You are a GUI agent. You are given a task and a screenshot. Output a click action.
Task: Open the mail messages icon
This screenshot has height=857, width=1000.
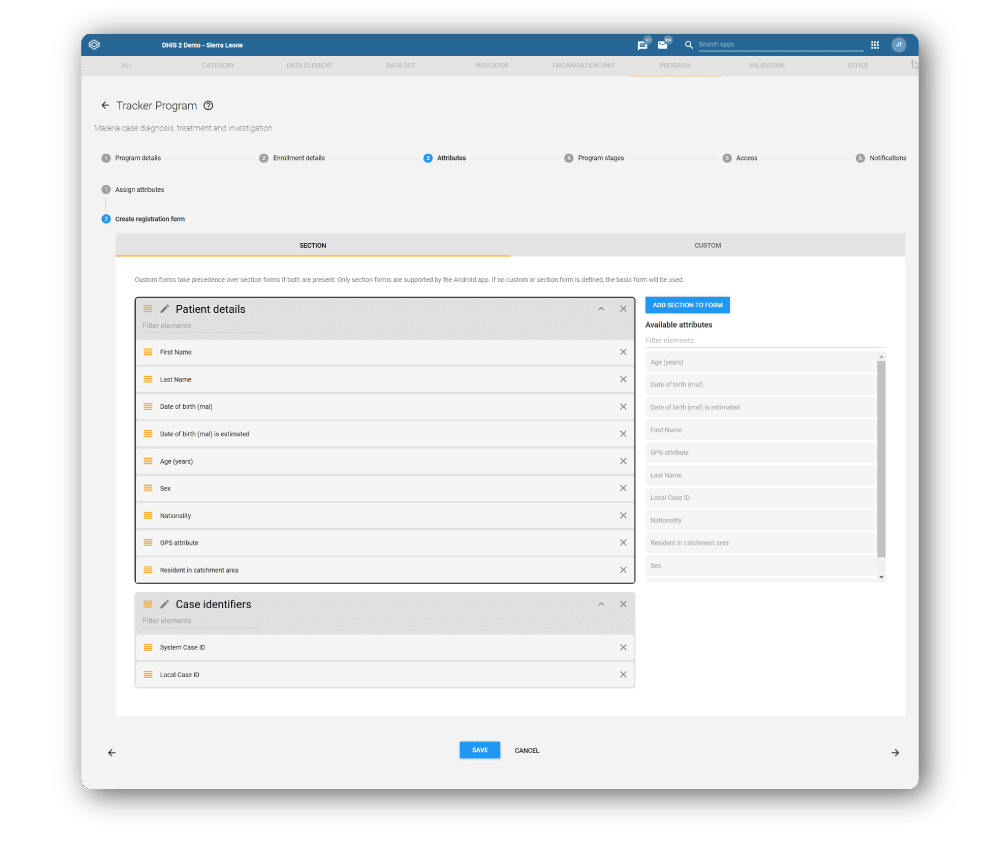click(663, 45)
